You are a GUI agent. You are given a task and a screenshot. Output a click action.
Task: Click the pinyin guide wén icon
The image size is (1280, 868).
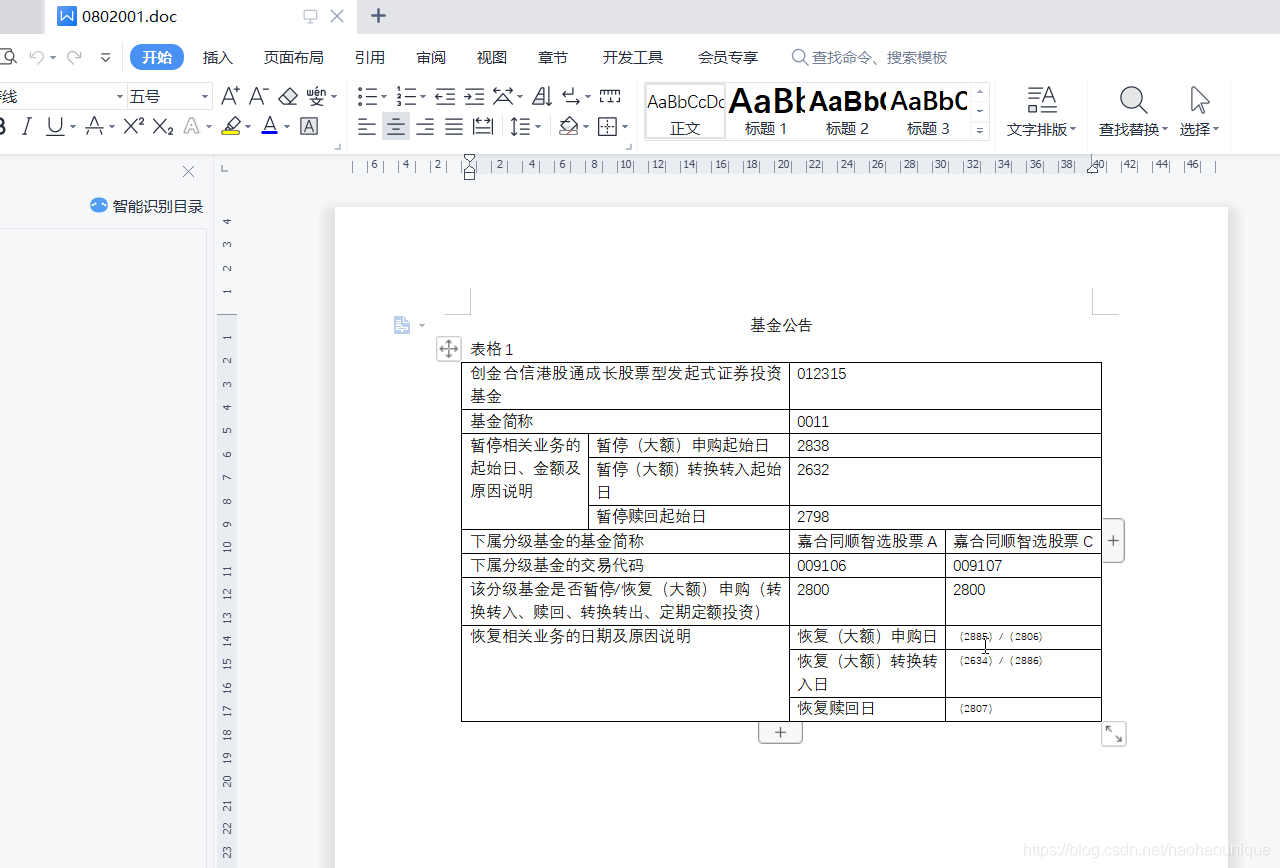pos(316,96)
